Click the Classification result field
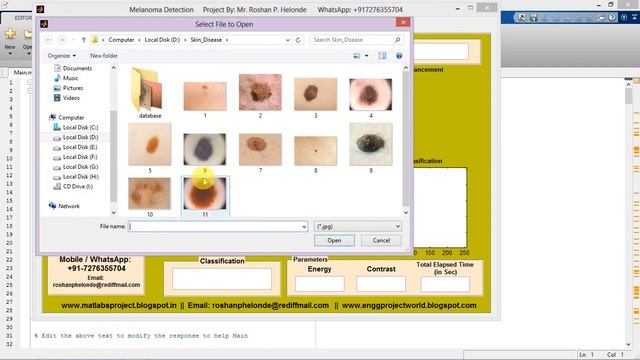 222,279
